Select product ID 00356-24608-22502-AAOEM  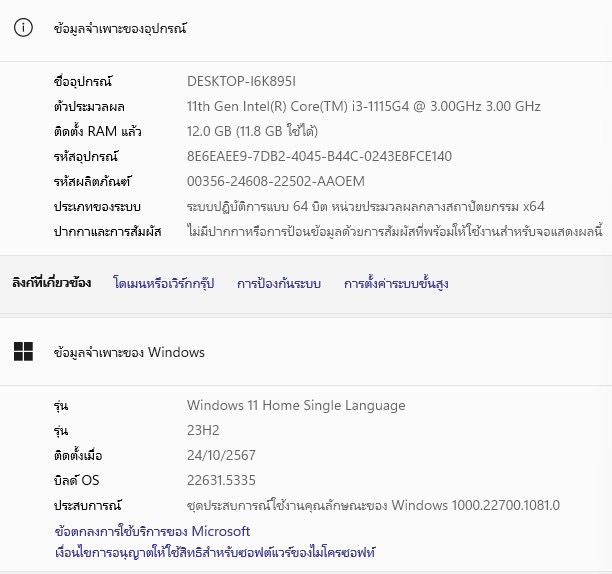pos(276,181)
